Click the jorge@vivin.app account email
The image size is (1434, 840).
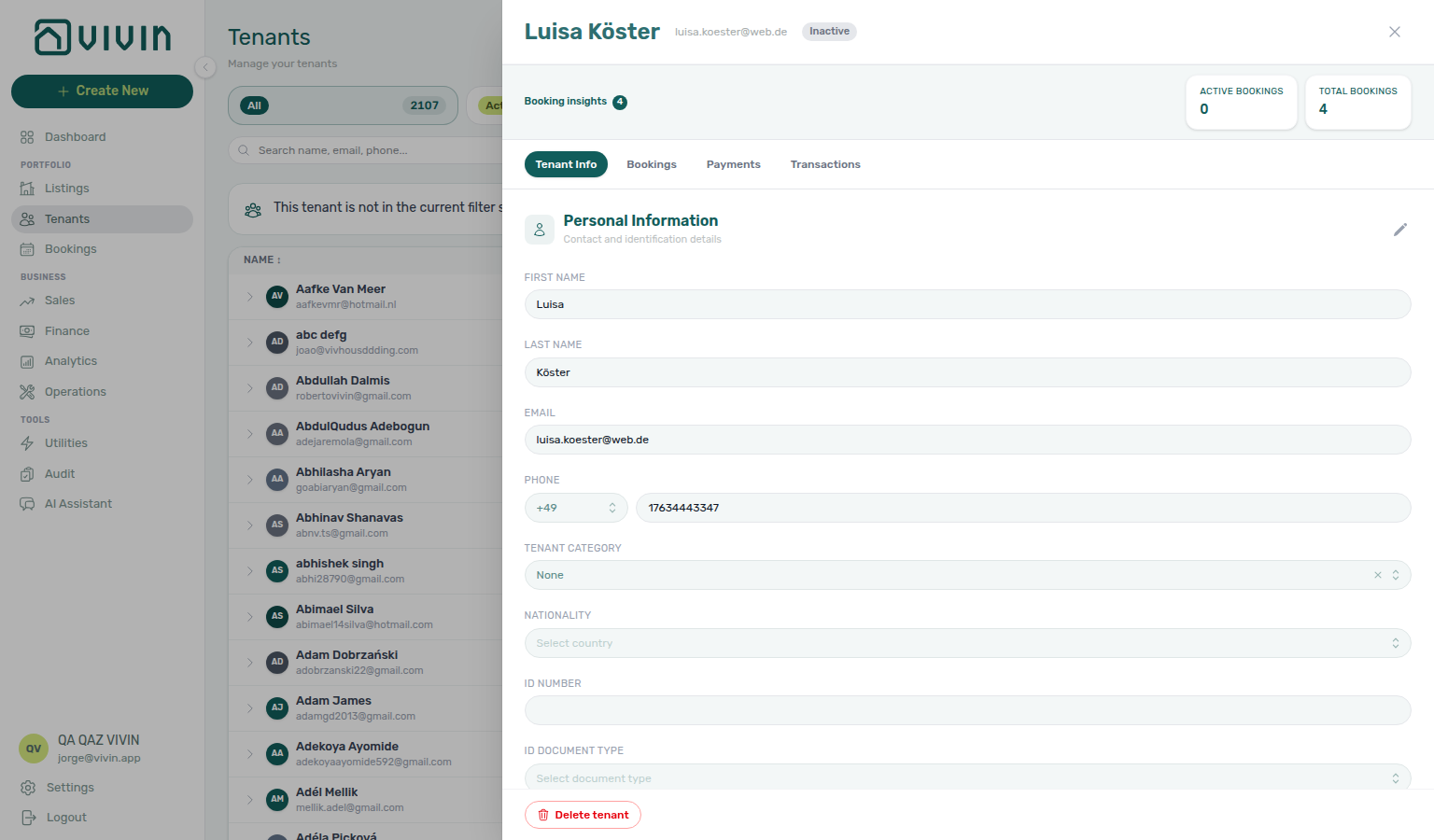tap(99, 759)
